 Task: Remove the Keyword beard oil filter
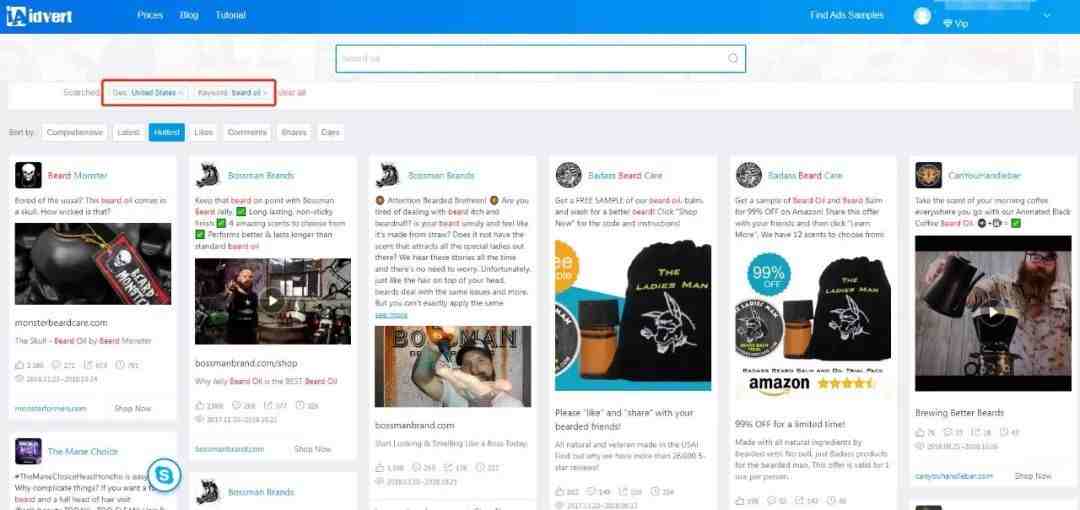coord(265,92)
